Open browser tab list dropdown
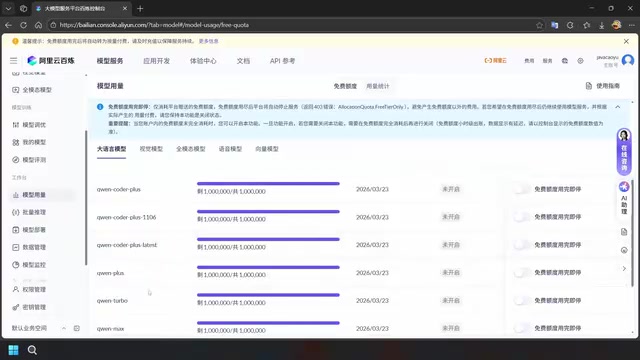The height and width of the screenshot is (360, 640). [8, 8]
